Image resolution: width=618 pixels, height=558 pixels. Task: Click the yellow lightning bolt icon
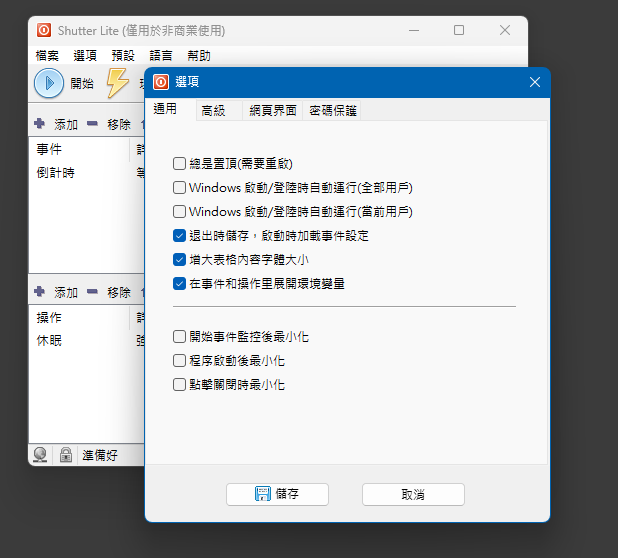(x=118, y=83)
